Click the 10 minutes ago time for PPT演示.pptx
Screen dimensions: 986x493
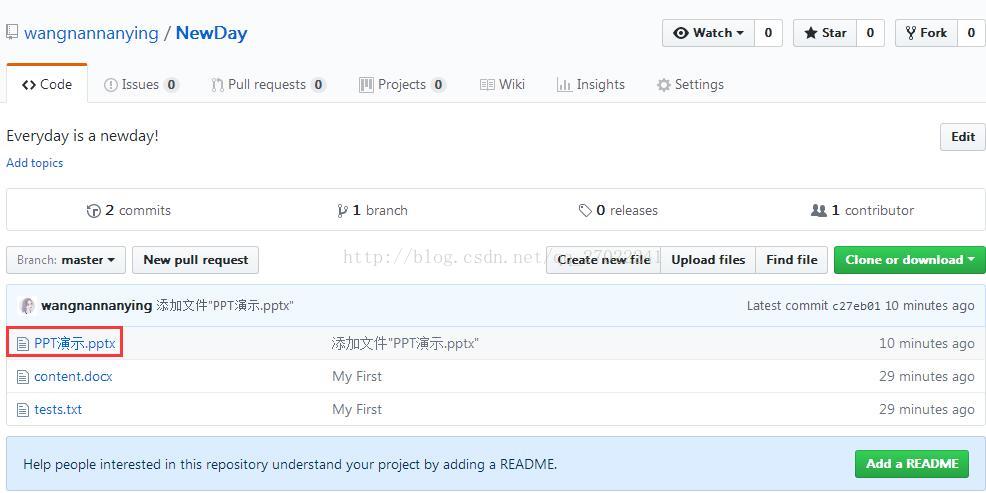click(x=927, y=344)
